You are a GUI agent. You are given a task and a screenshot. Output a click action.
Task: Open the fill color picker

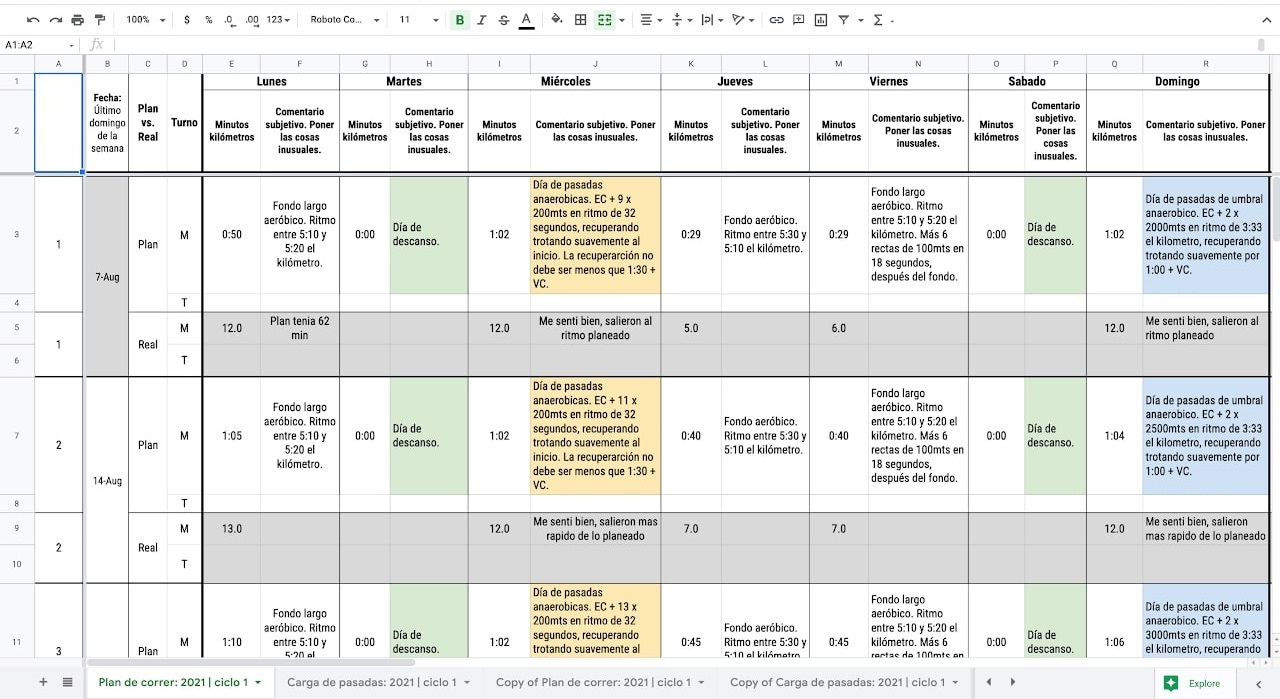tap(557, 20)
